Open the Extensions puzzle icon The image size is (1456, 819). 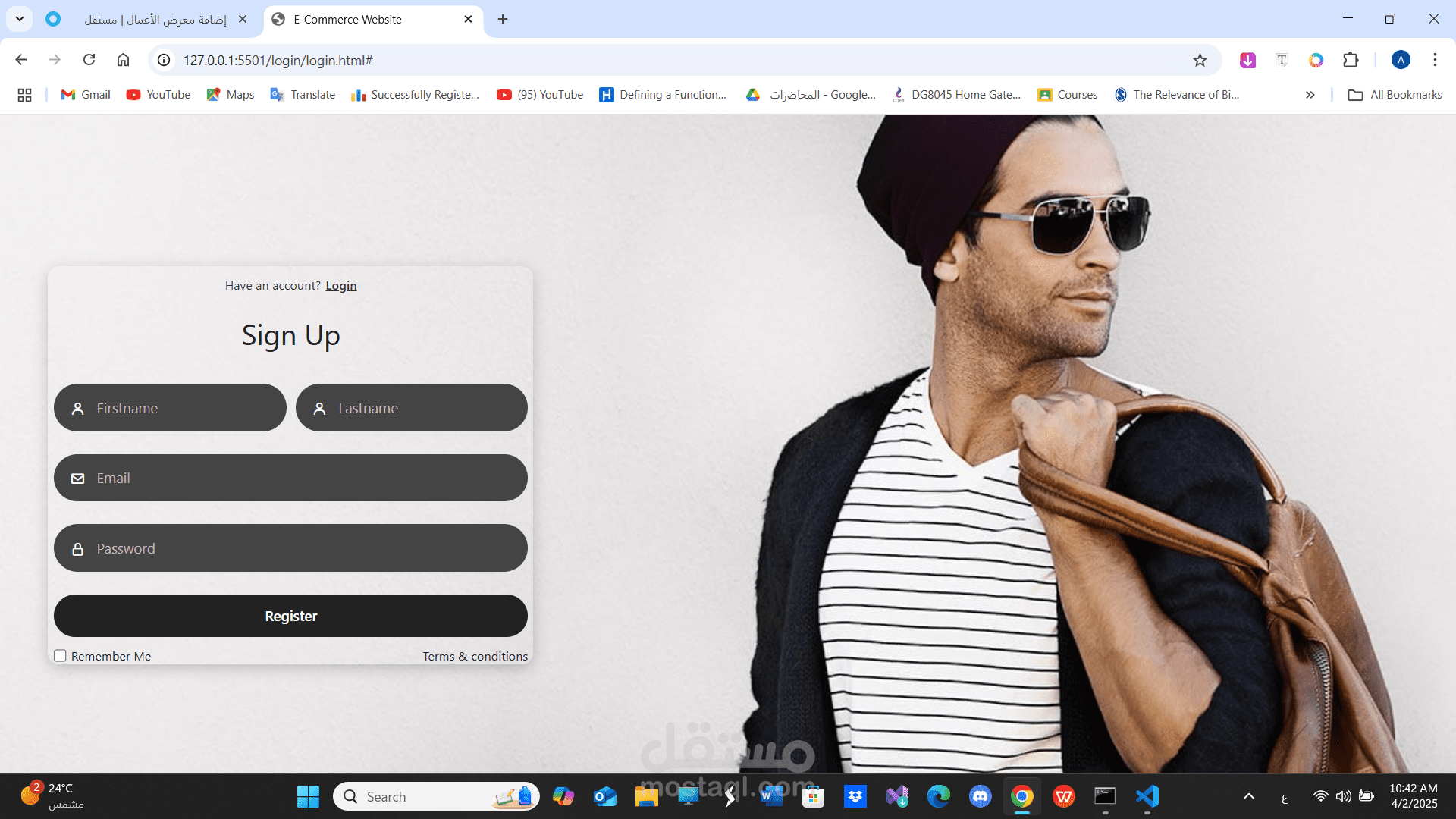1351,60
